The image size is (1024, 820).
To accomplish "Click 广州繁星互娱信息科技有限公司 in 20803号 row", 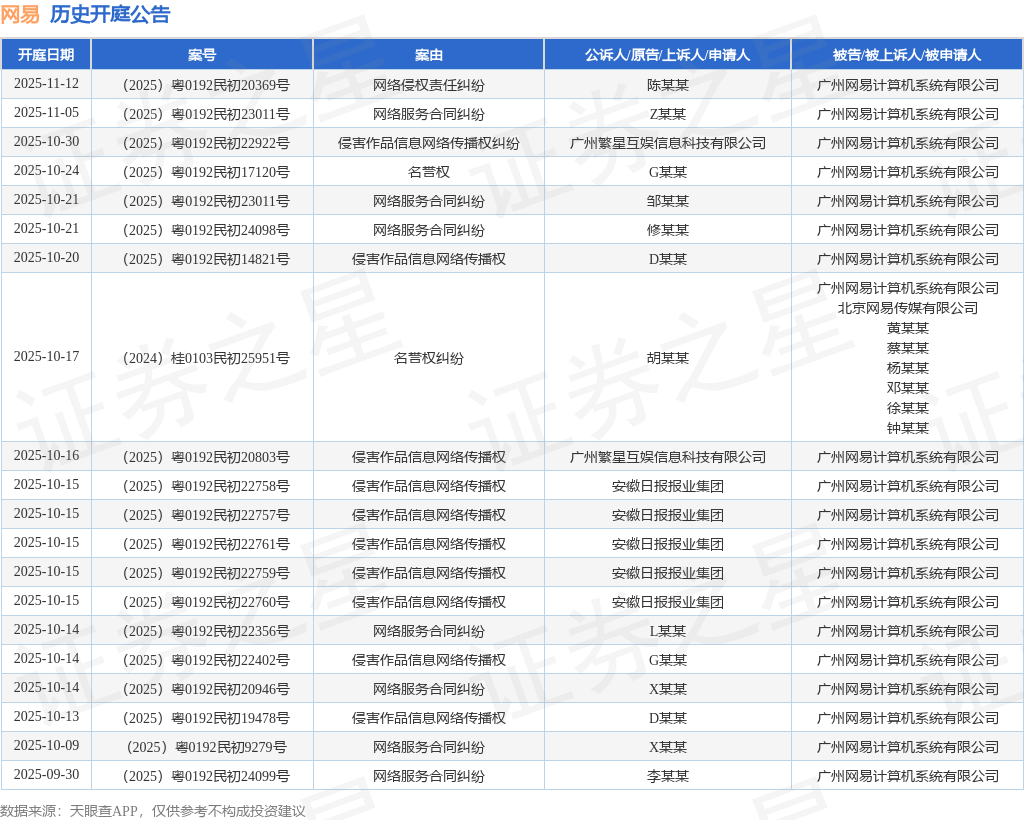I will point(667,457).
